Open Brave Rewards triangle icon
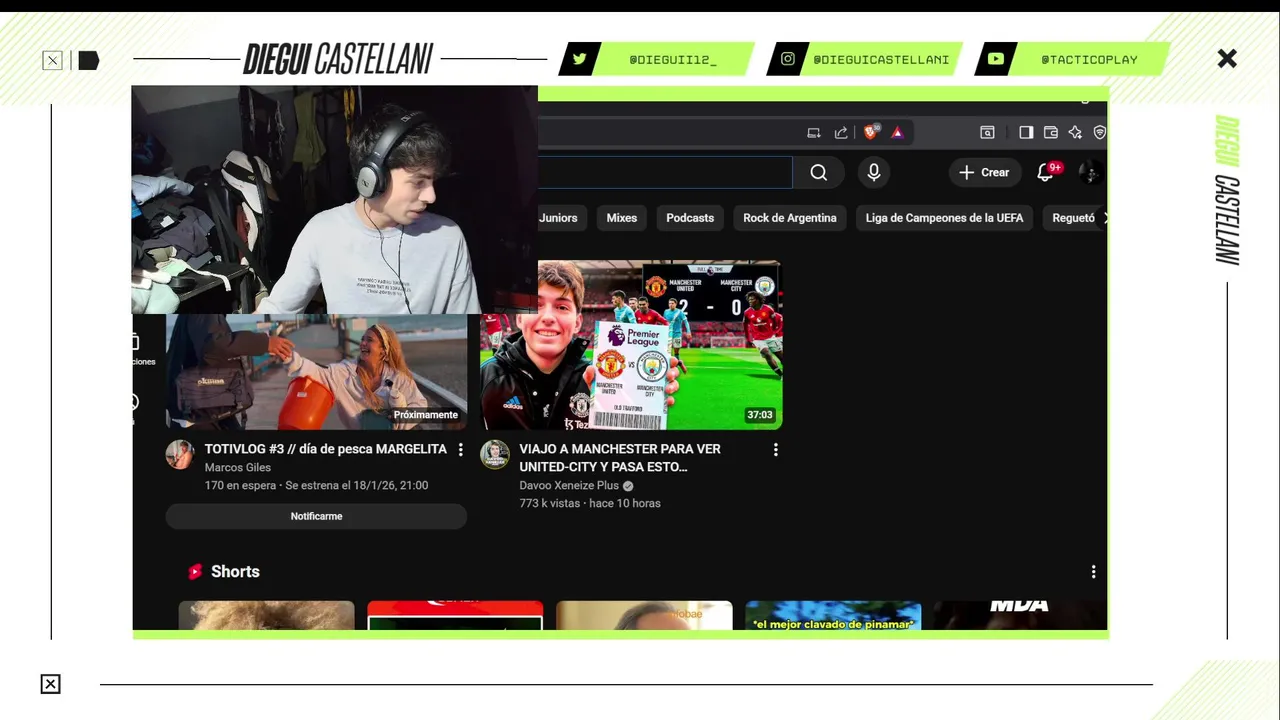Viewport: 1280px width, 720px height. click(897, 132)
